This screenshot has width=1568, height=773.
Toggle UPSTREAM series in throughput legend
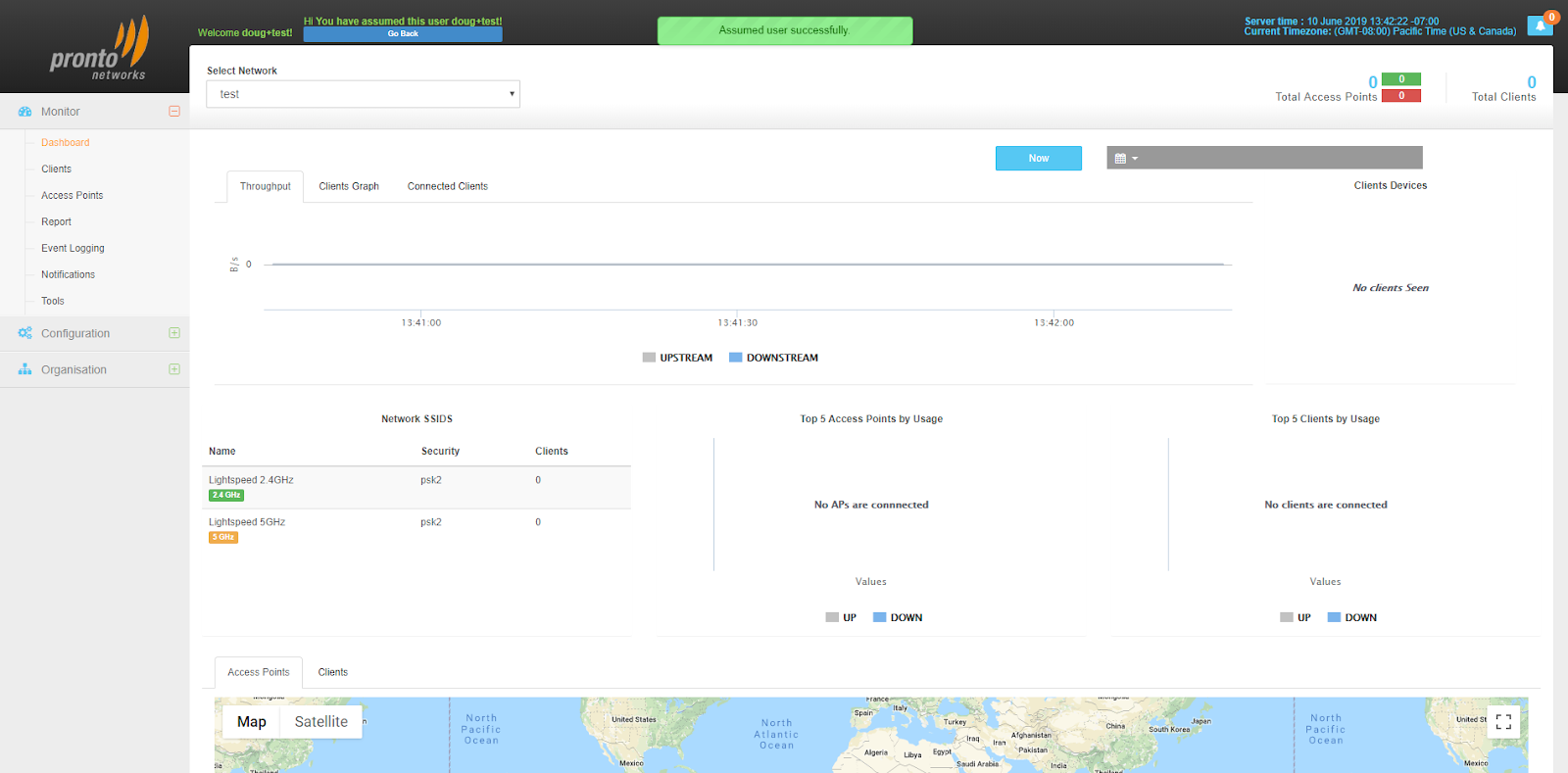pyautogui.click(x=677, y=358)
